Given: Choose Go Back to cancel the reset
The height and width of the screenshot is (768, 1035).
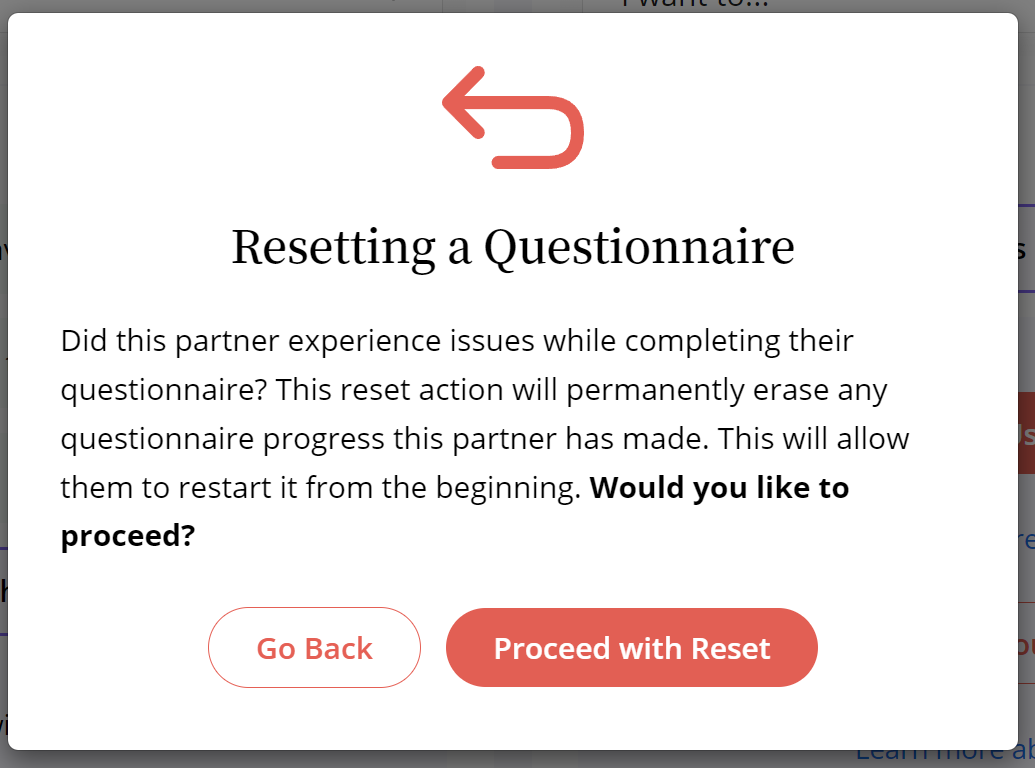Looking at the screenshot, I should pos(314,648).
